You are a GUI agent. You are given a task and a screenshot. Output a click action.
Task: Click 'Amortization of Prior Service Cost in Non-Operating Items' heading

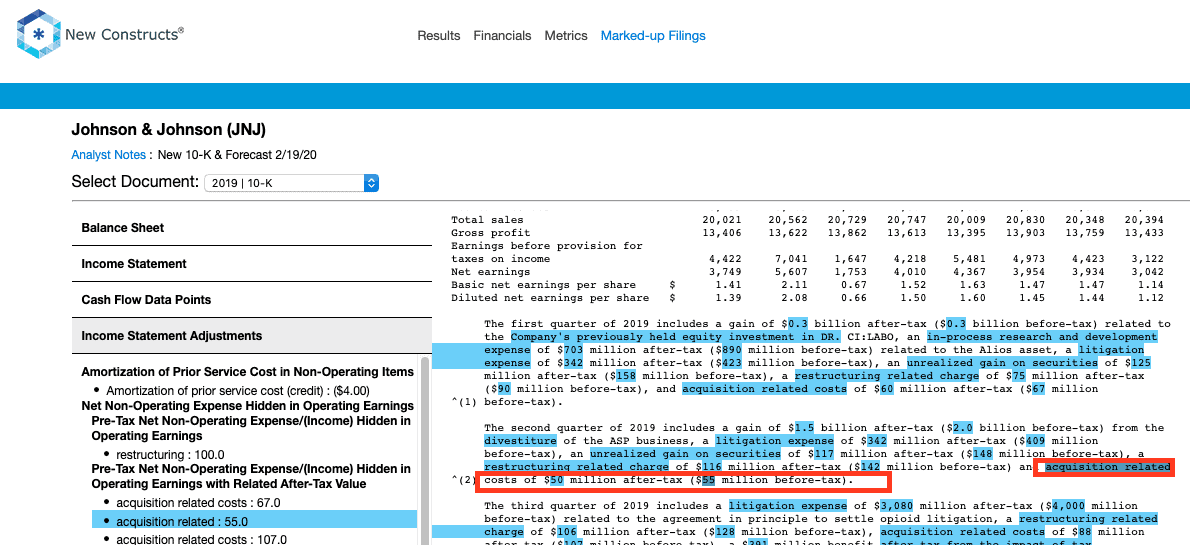click(x=247, y=372)
